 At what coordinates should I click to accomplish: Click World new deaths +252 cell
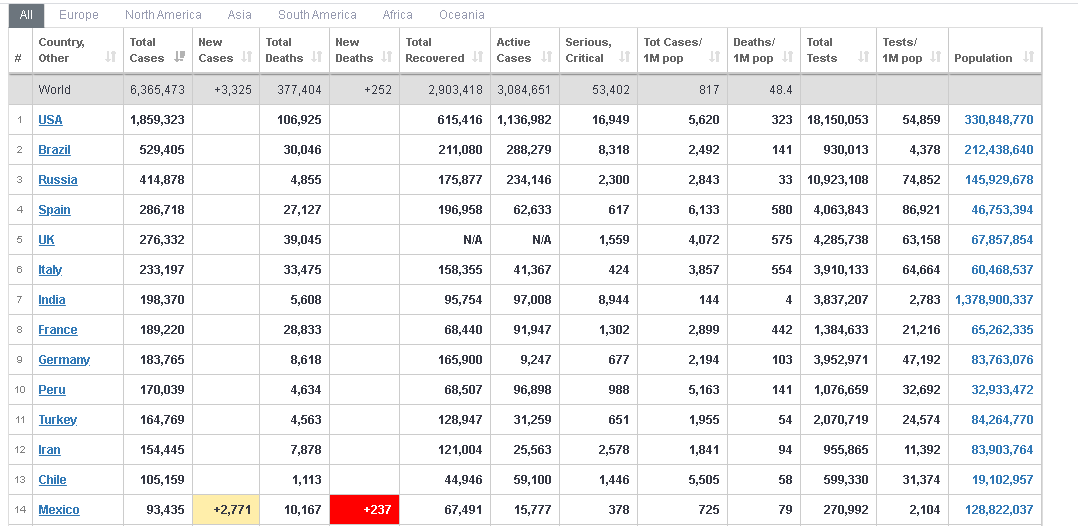[364, 89]
